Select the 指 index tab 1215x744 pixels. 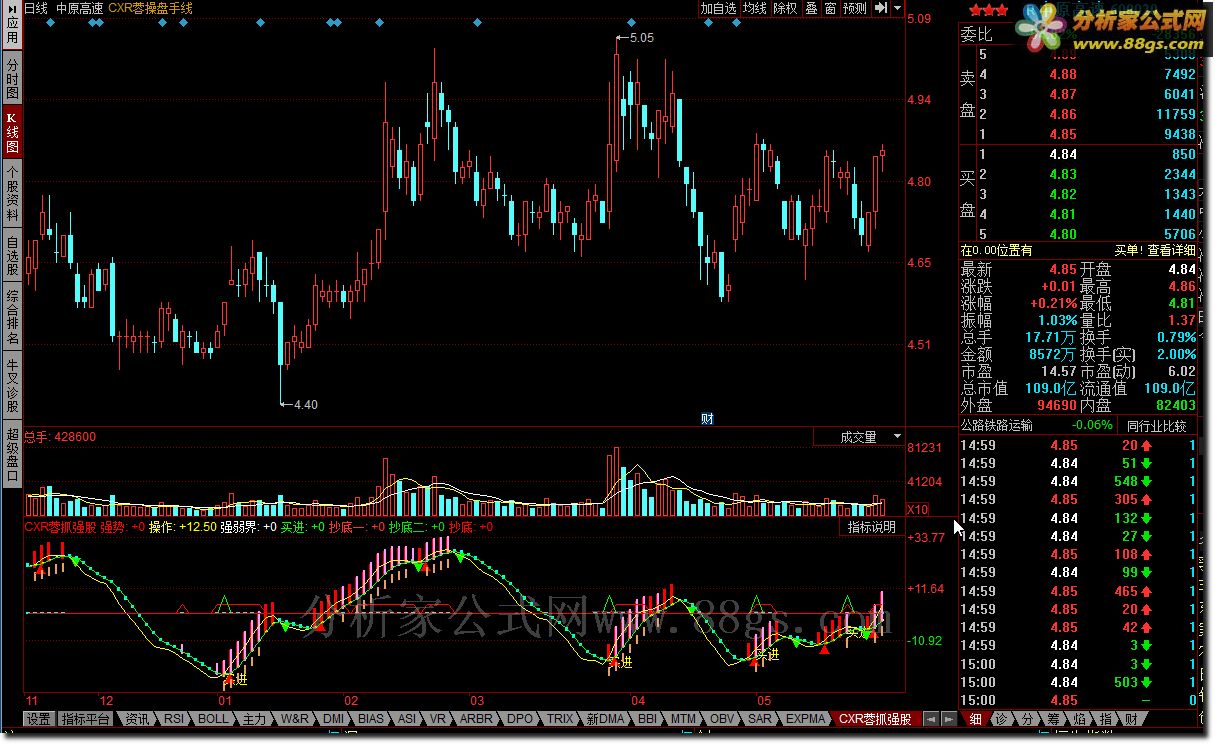[1105, 719]
